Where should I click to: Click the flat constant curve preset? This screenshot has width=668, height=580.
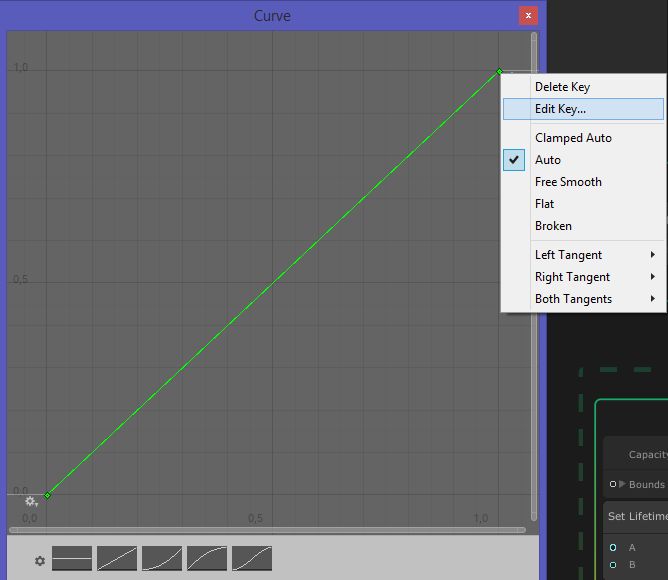coord(72,558)
